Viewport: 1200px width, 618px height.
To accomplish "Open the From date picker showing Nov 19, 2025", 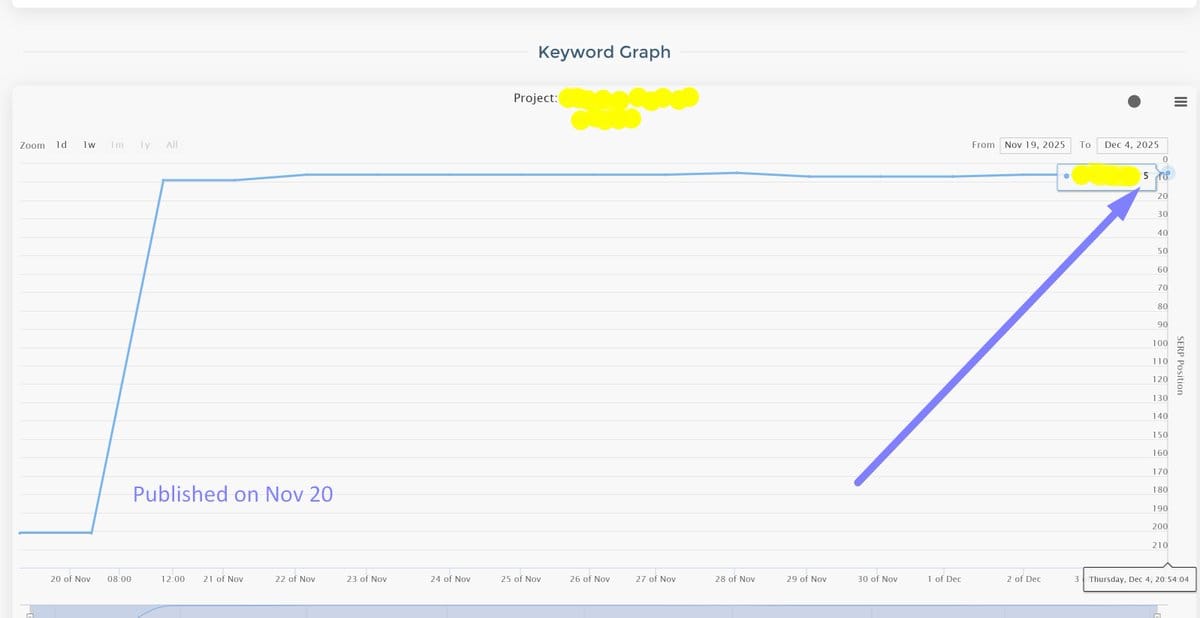I will [x=1035, y=145].
